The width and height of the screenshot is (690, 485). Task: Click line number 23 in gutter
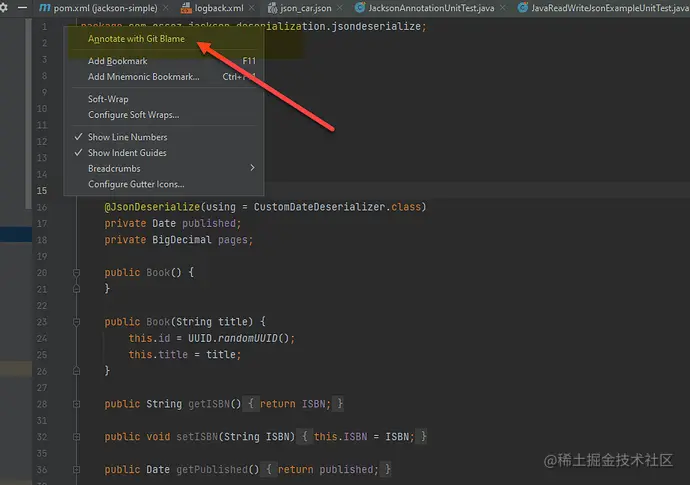pyautogui.click(x=42, y=322)
